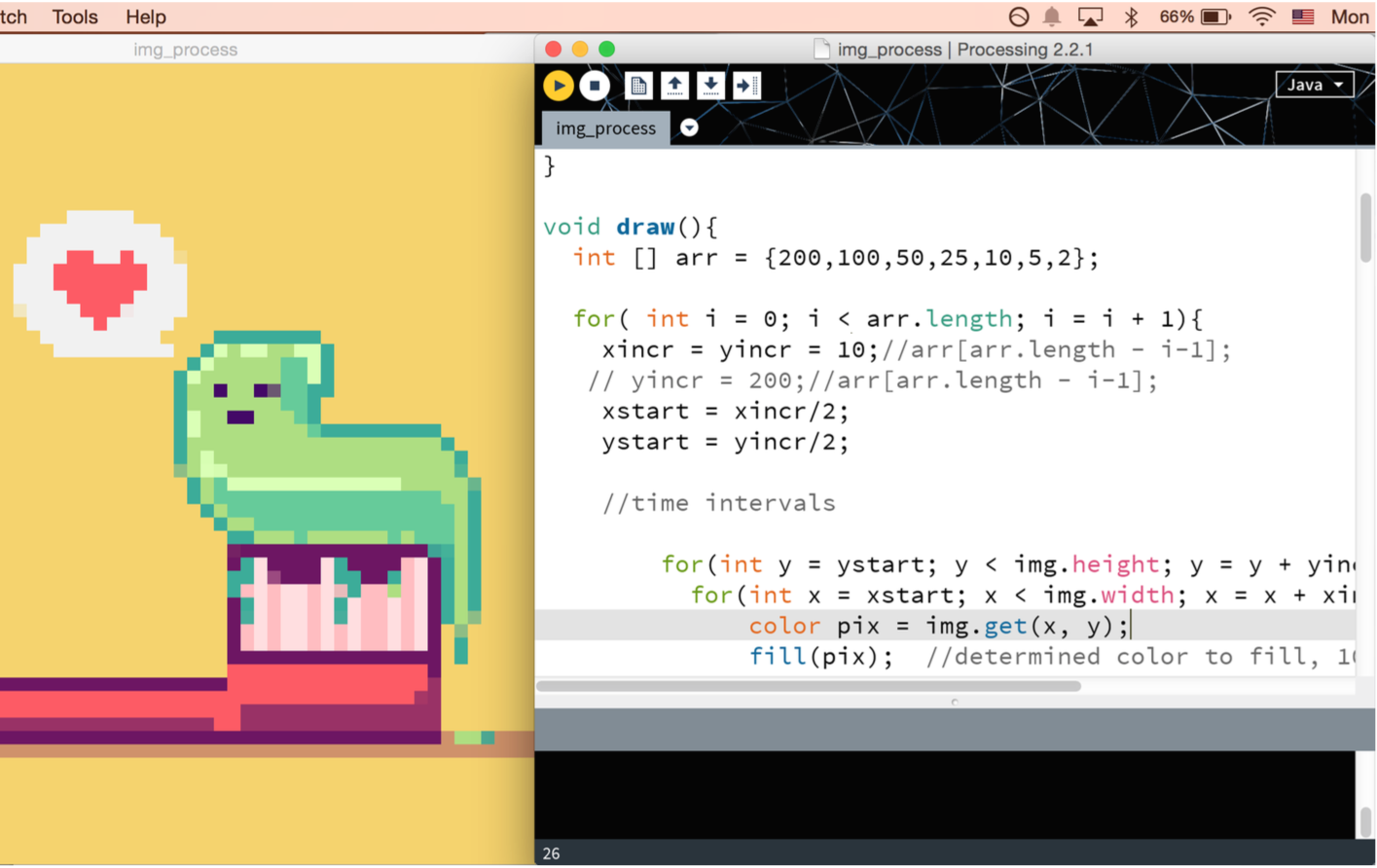Click the battery status indicator
The image size is (1377, 868).
(1214, 17)
